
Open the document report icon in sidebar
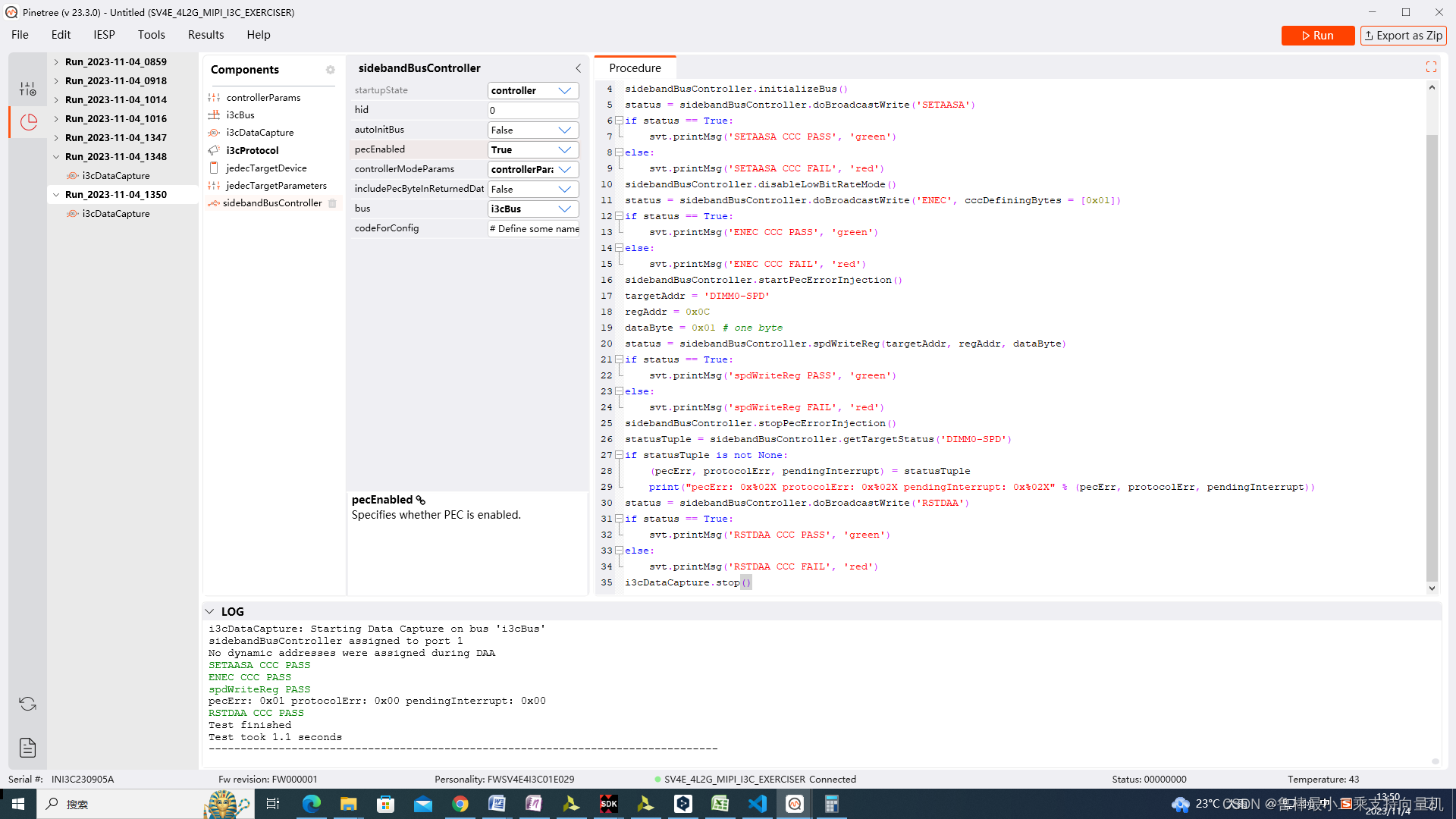28,748
